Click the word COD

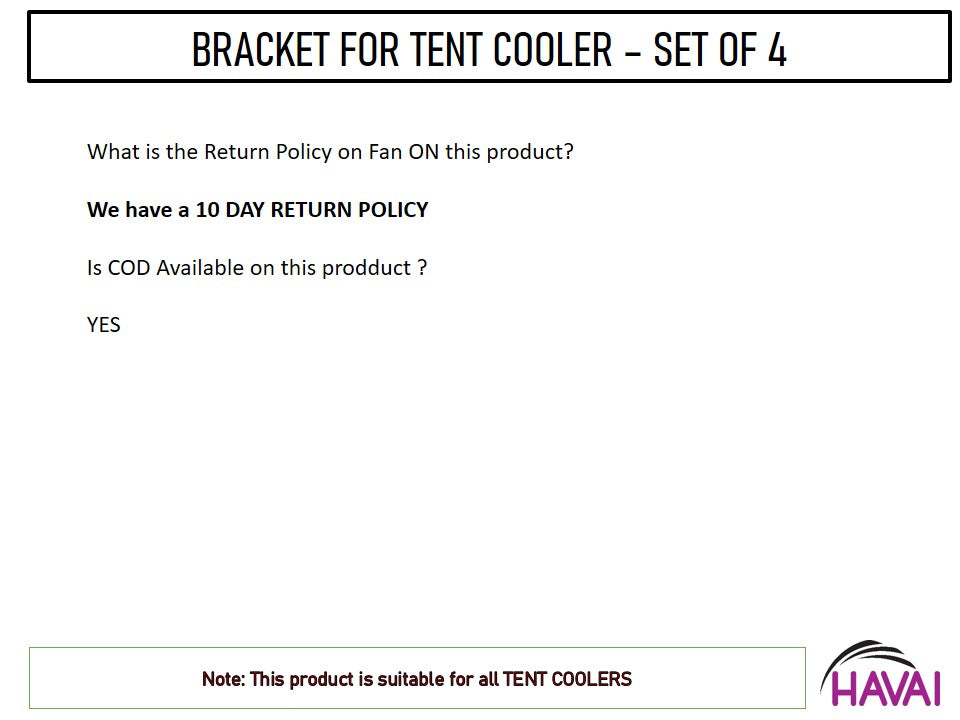click(x=129, y=268)
